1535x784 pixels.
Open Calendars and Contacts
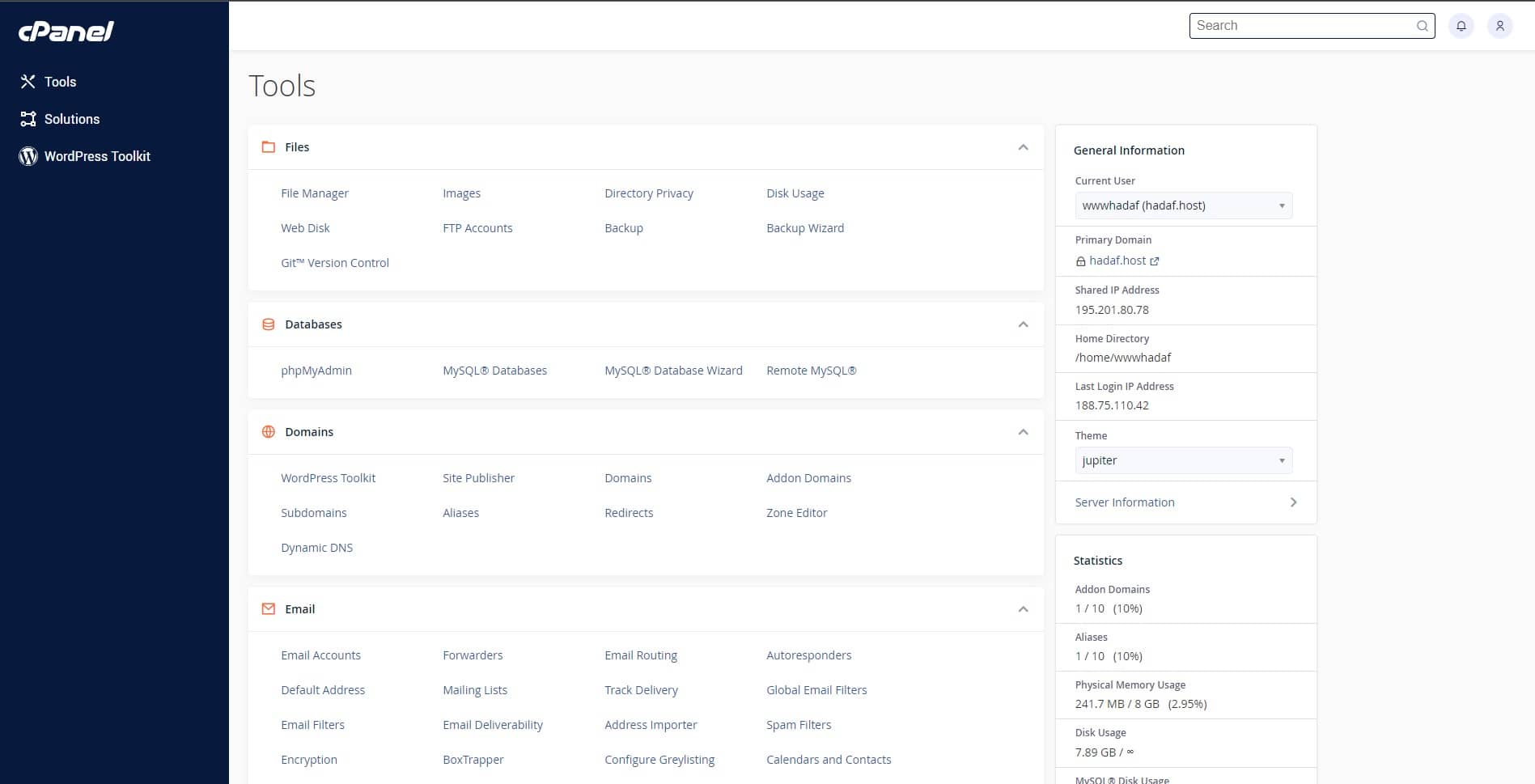pyautogui.click(x=829, y=760)
